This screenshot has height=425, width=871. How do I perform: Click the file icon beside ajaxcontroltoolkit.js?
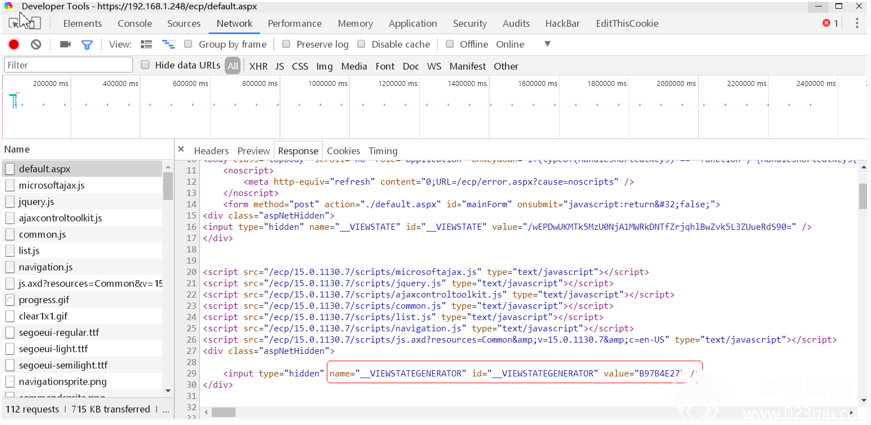10,218
